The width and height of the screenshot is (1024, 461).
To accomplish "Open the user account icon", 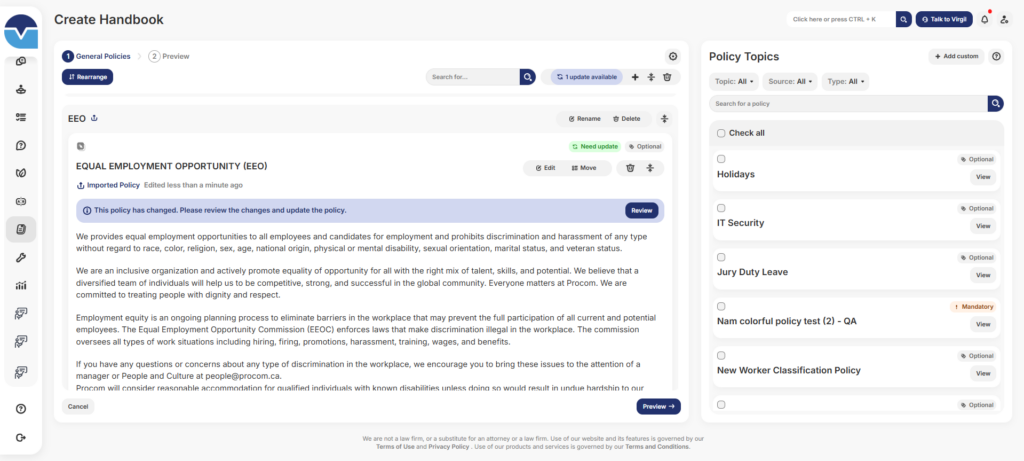I will (x=1003, y=19).
